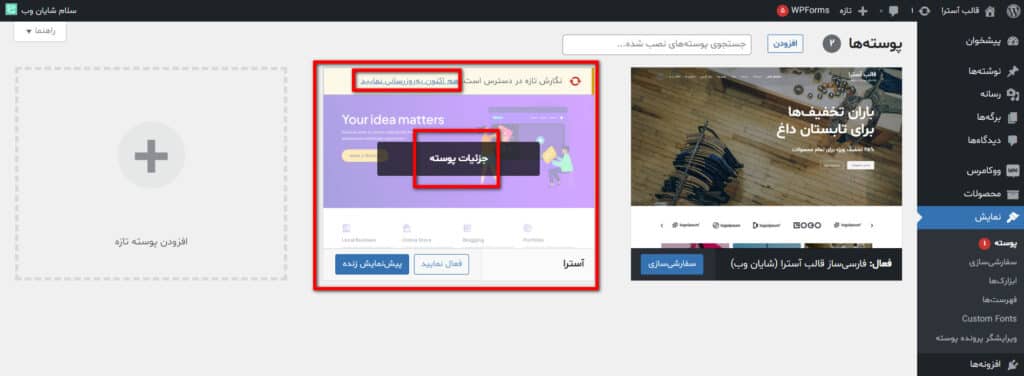Open the تازه new content menu
This screenshot has height=376, width=1024.
point(854,10)
